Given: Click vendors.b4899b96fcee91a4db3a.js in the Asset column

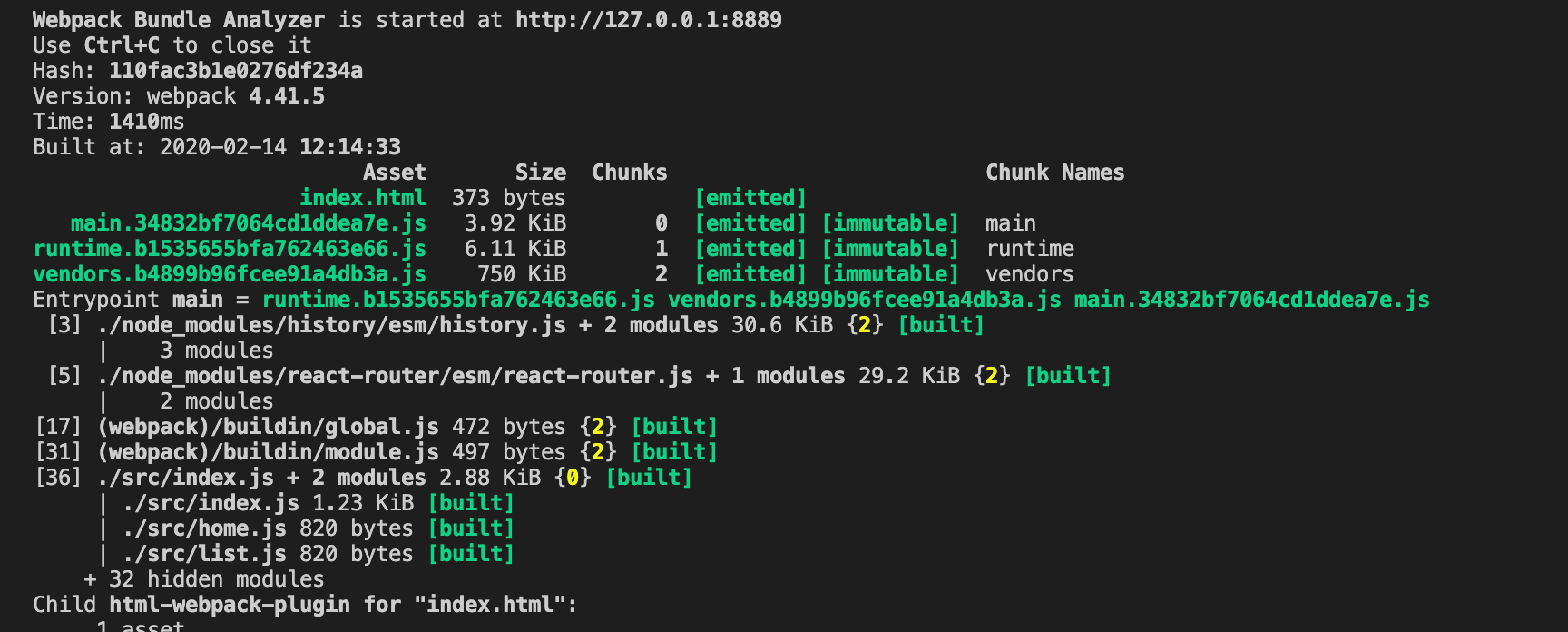Looking at the screenshot, I should [230, 274].
